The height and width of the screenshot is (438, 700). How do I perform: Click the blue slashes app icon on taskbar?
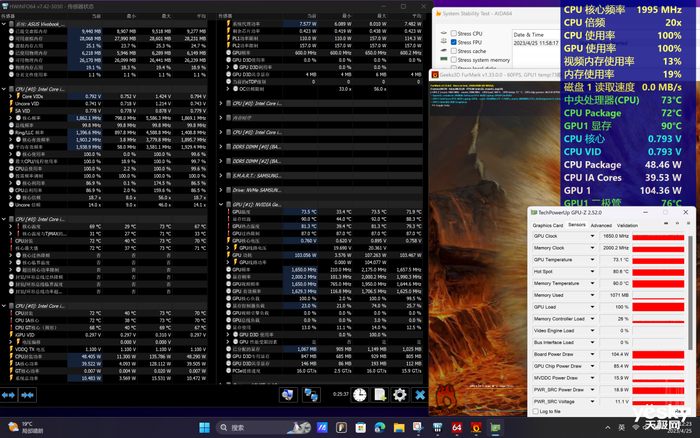pyautogui.click(x=322, y=428)
